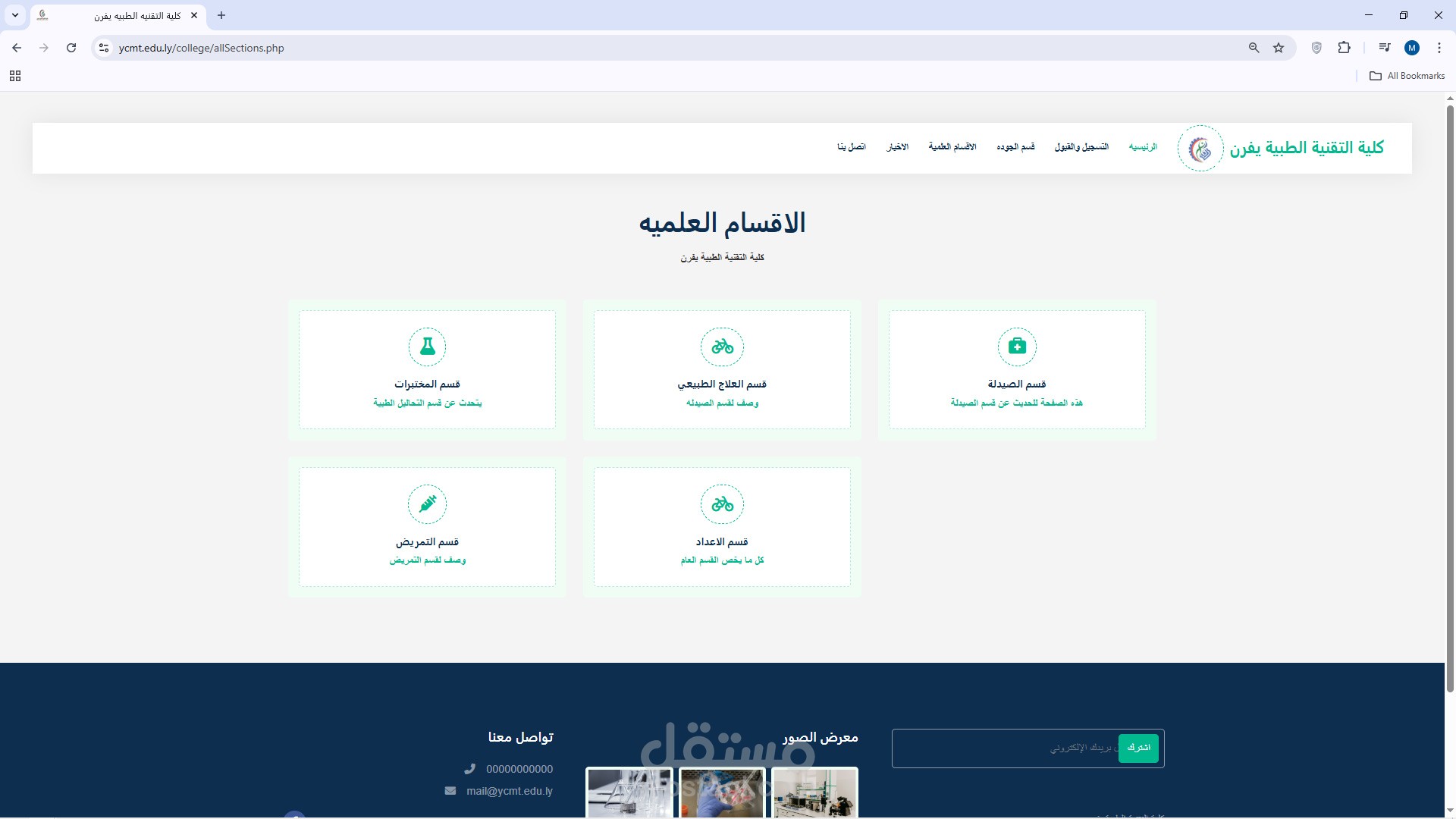Open the media control icon in the toolbar
The height and width of the screenshot is (819, 1456).
click(1384, 48)
